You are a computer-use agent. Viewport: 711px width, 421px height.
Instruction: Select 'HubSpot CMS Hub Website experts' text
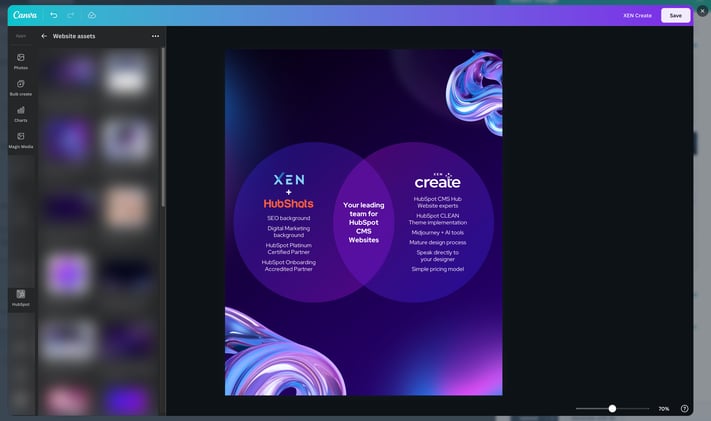pos(438,202)
